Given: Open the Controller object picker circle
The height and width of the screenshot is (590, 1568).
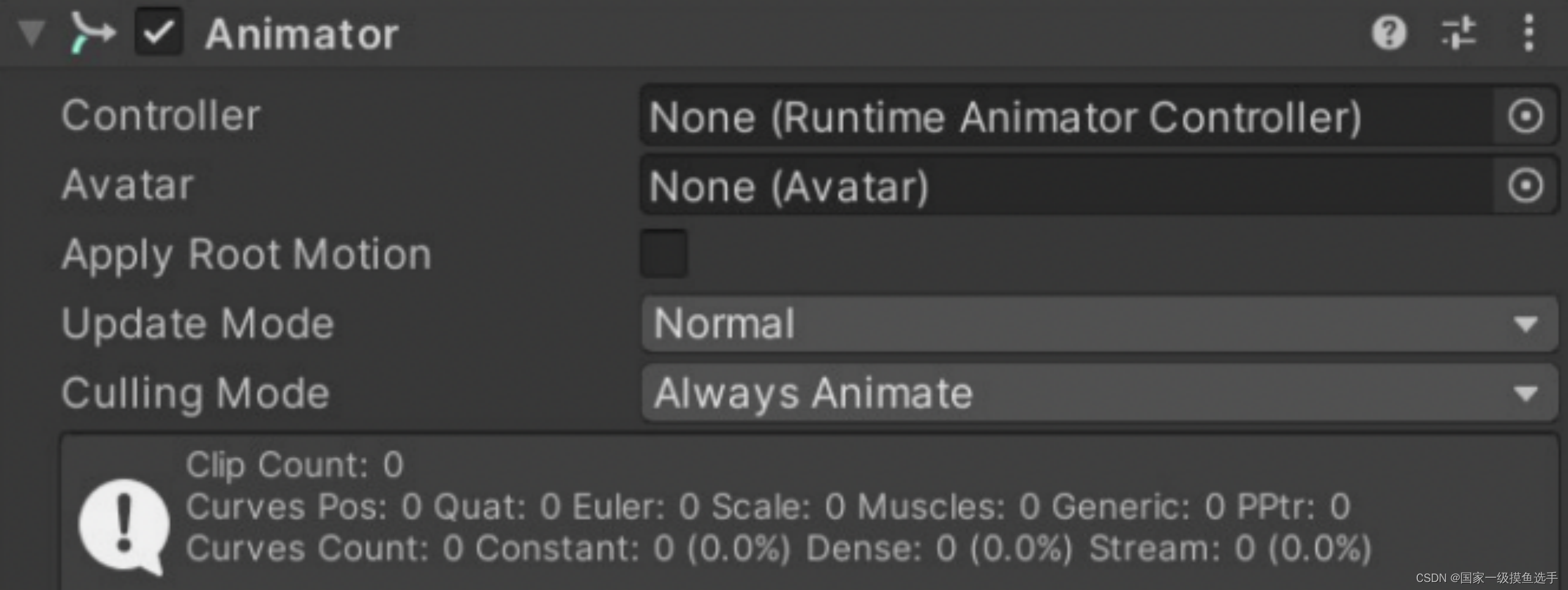Looking at the screenshot, I should click(x=1525, y=116).
